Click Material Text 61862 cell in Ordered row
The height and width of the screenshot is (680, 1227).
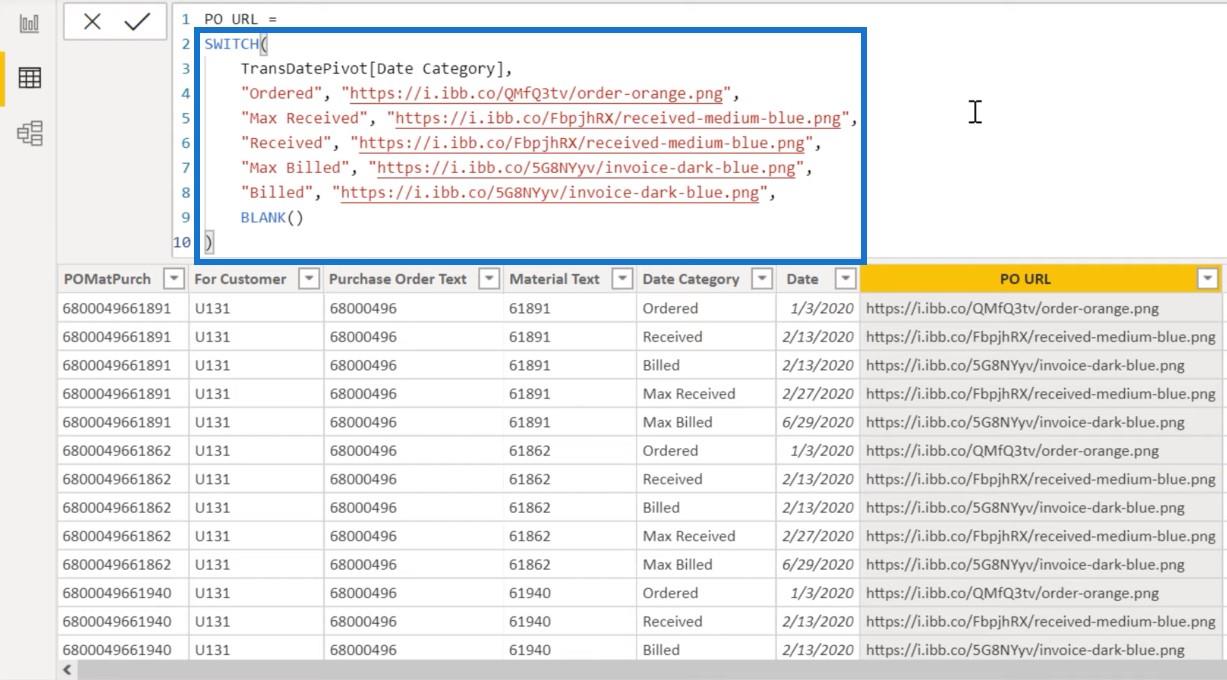(568, 451)
